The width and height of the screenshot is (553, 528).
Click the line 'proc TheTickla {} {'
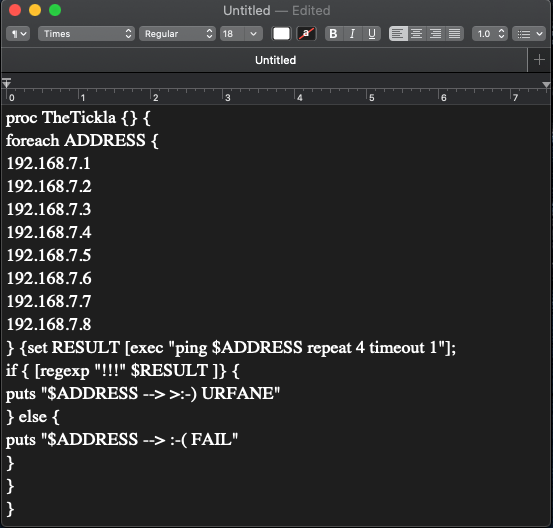tap(78, 118)
